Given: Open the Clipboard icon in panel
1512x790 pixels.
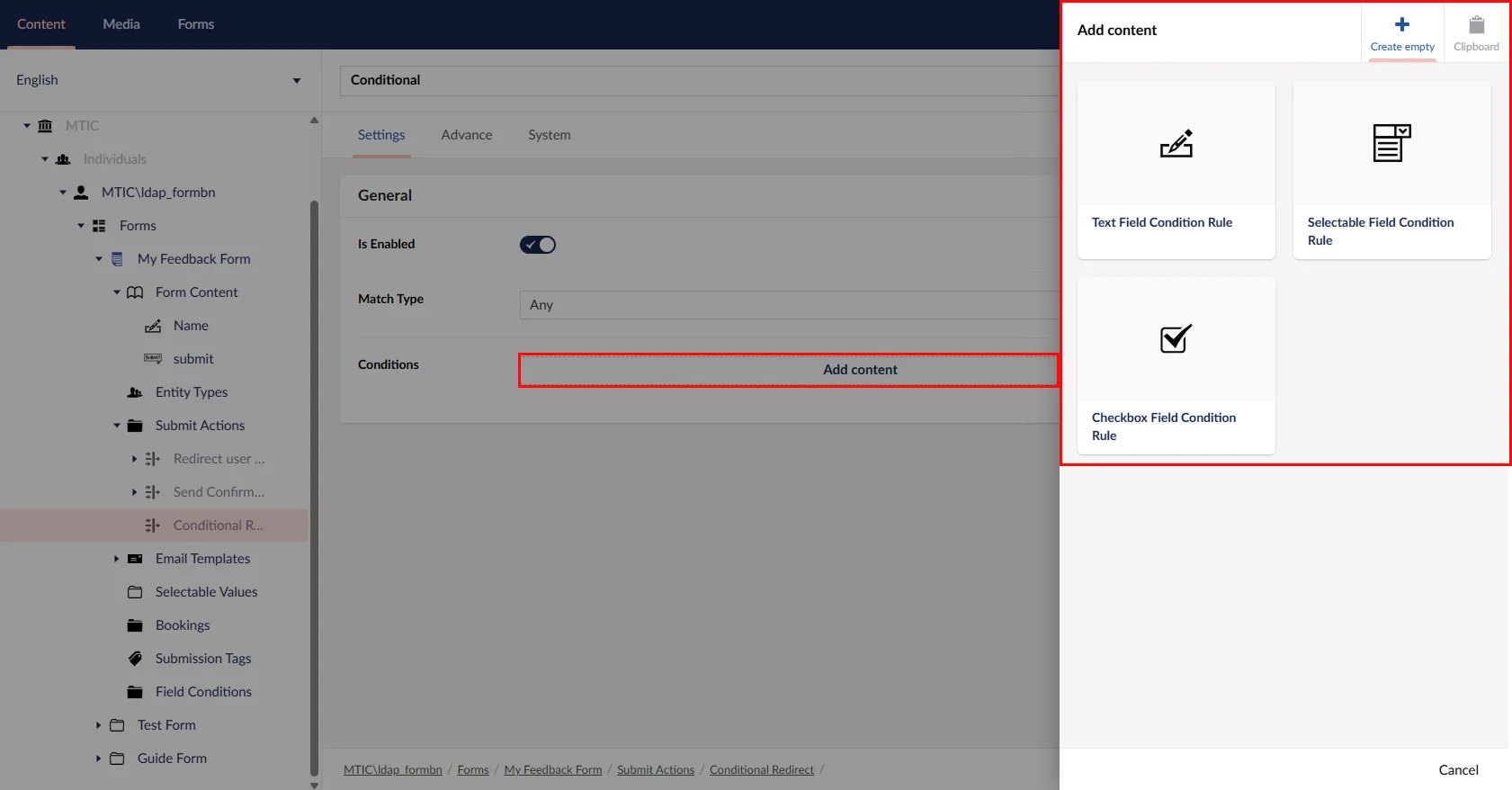Looking at the screenshot, I should [1476, 25].
